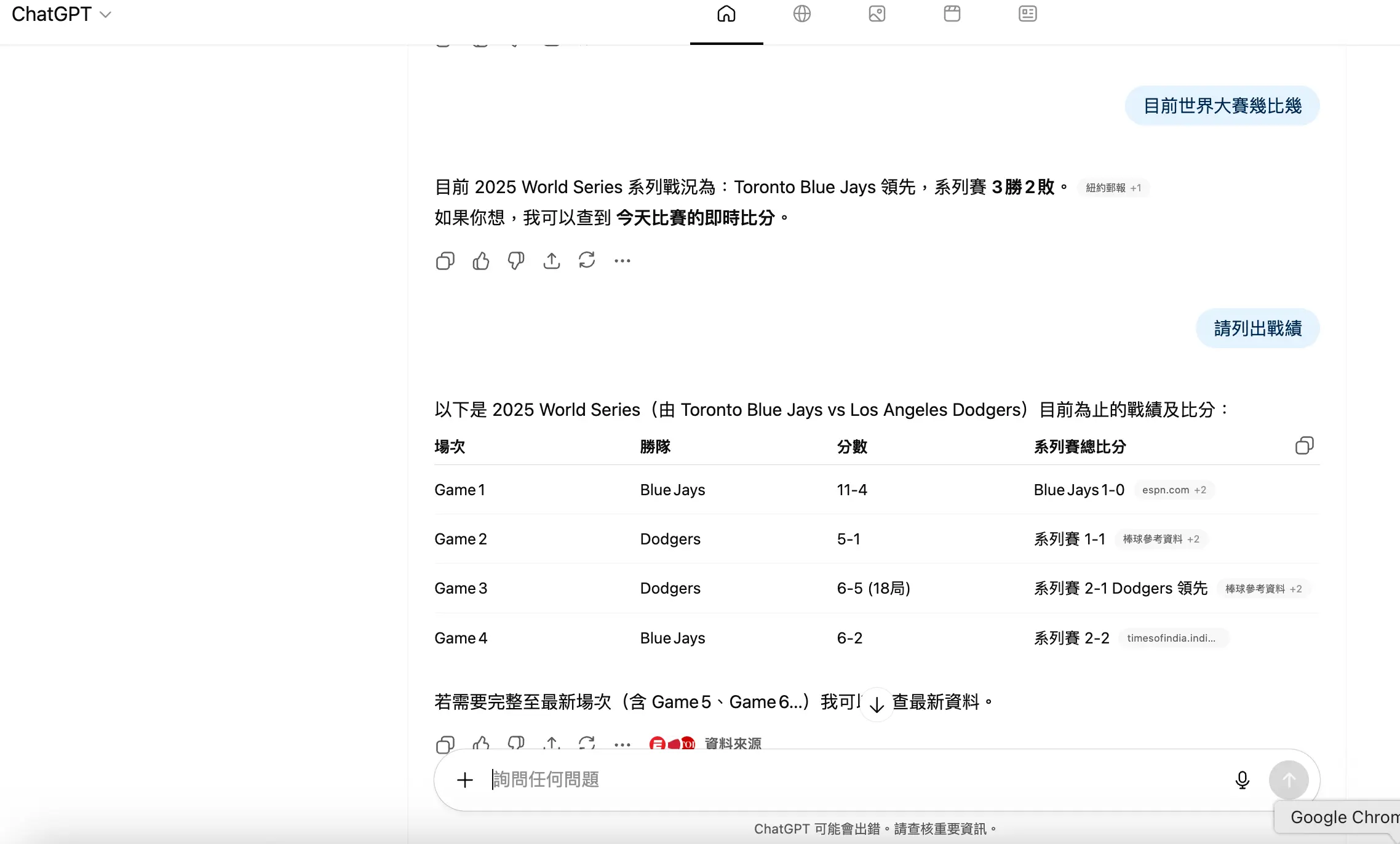
Task: Open the 資料來源 sources link
Action: point(732,744)
